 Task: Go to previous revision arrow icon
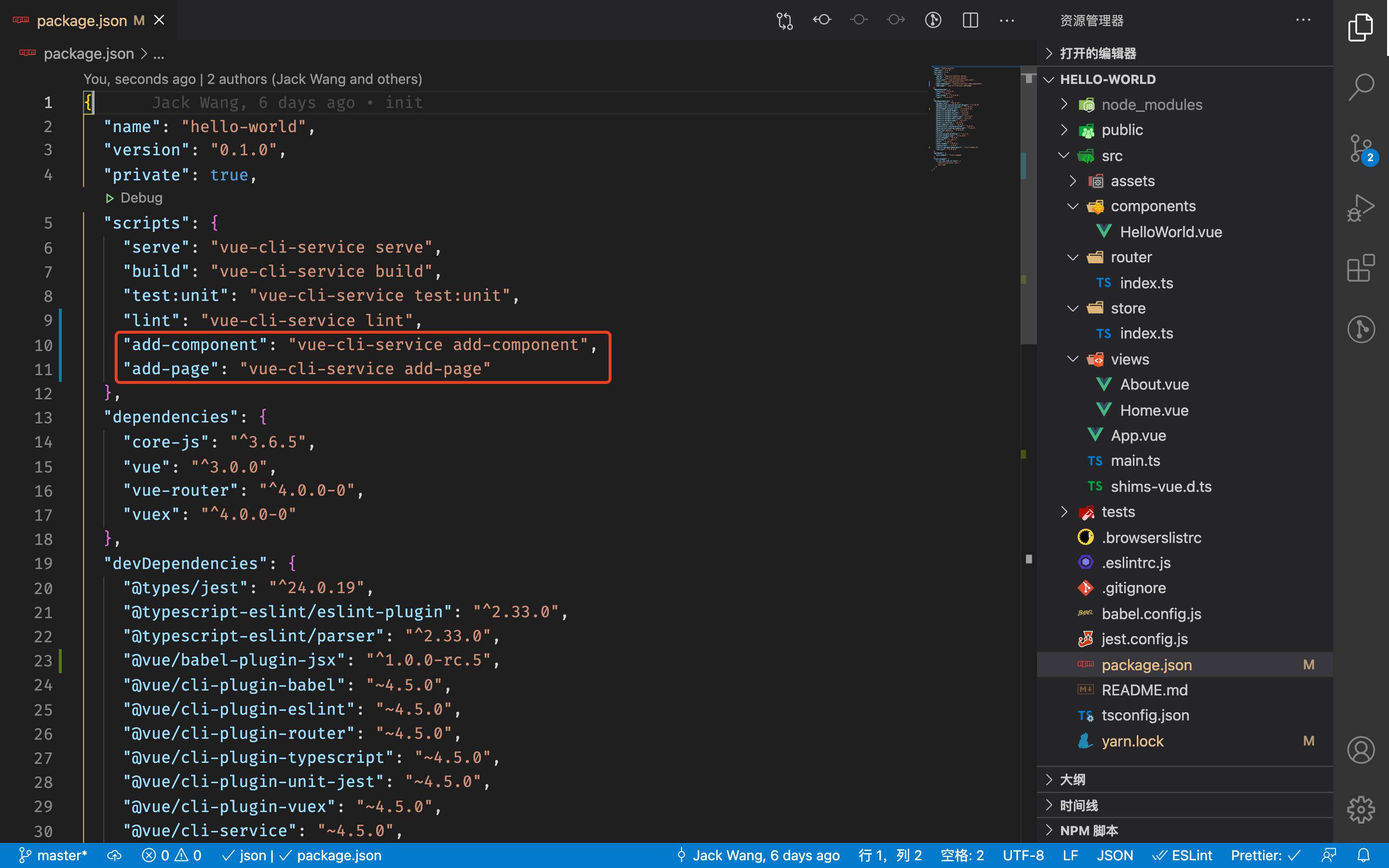click(x=822, y=20)
